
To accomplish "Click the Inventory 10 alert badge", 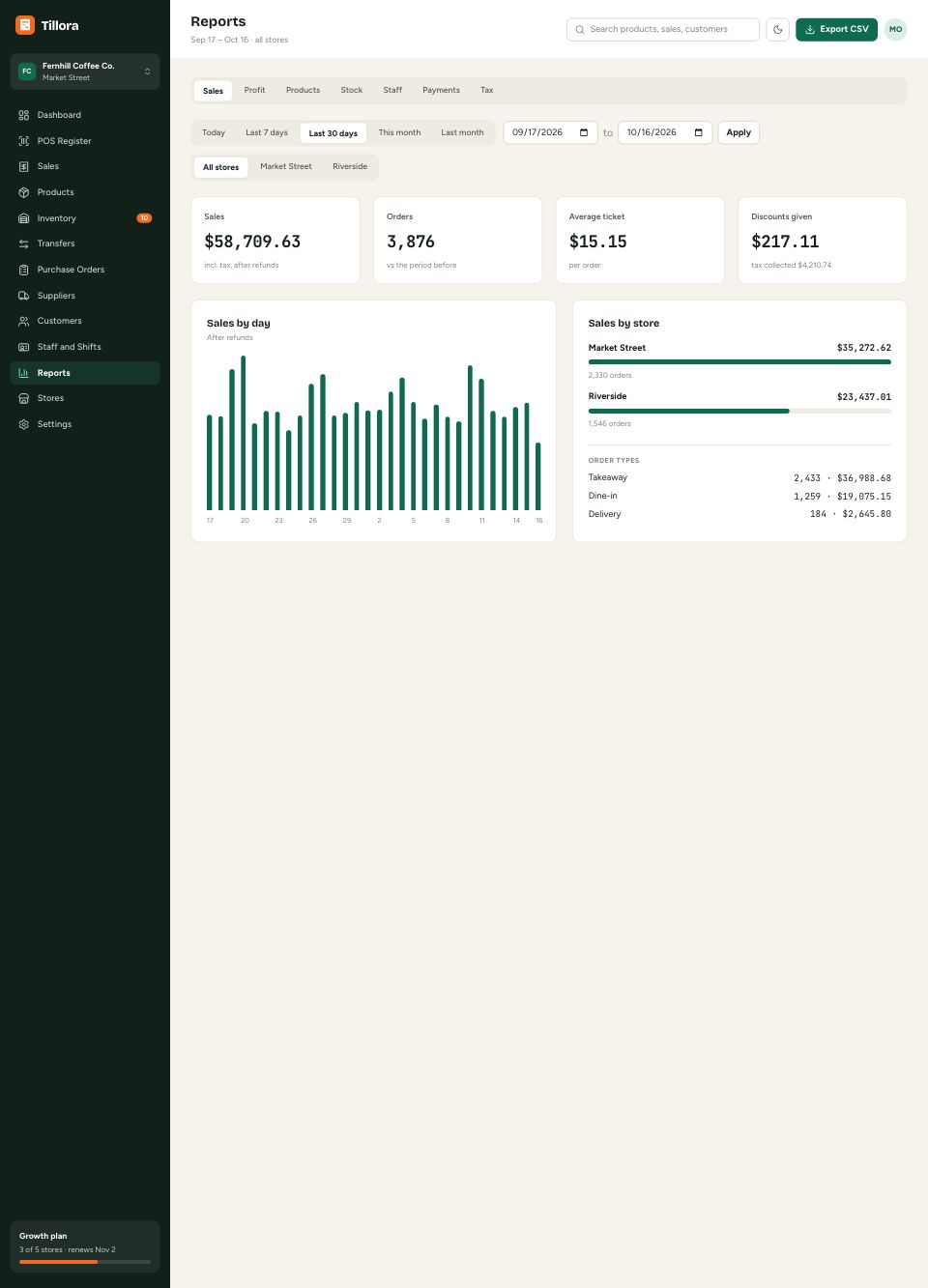I will pyautogui.click(x=144, y=218).
